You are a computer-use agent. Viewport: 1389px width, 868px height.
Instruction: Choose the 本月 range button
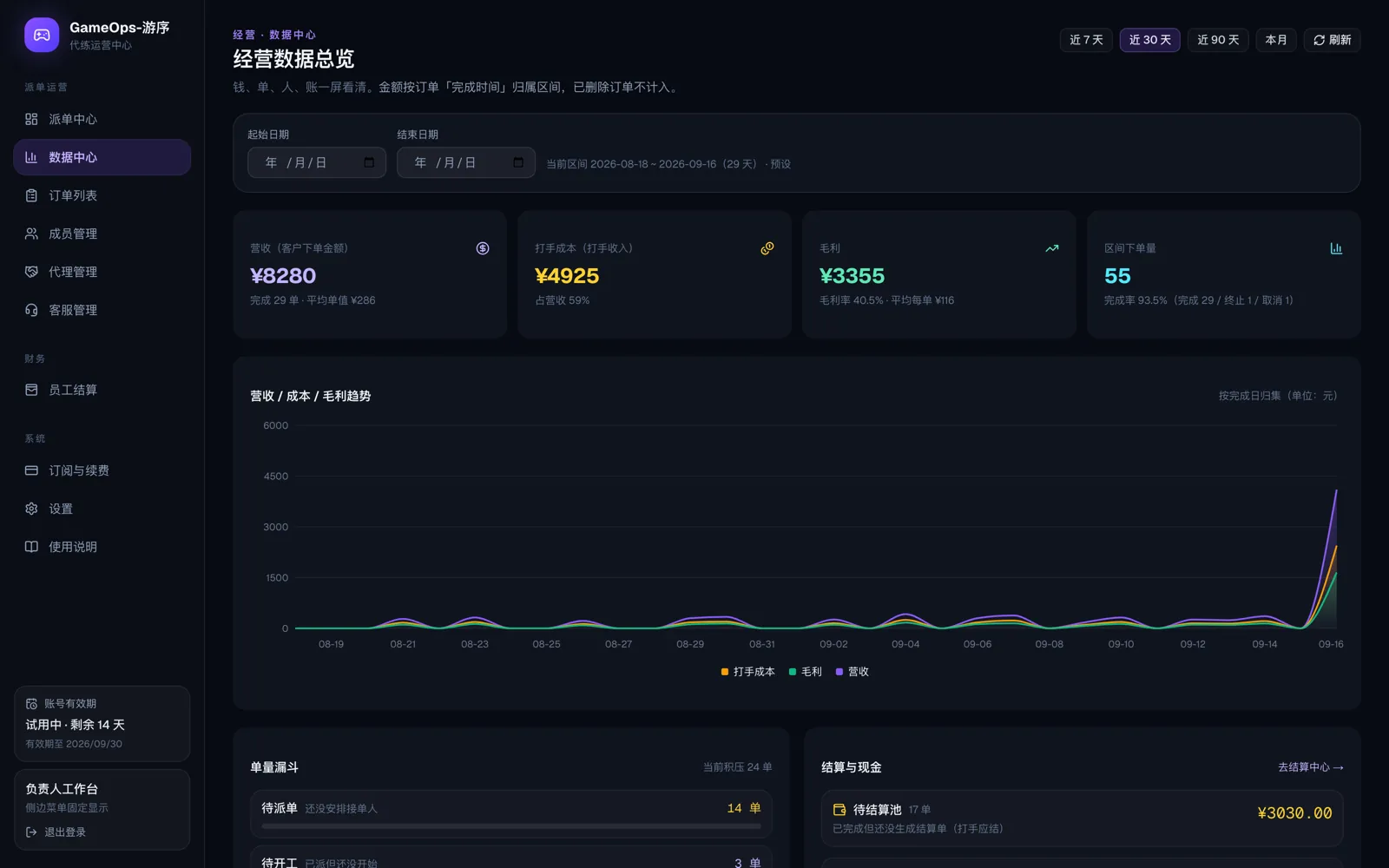point(1276,40)
